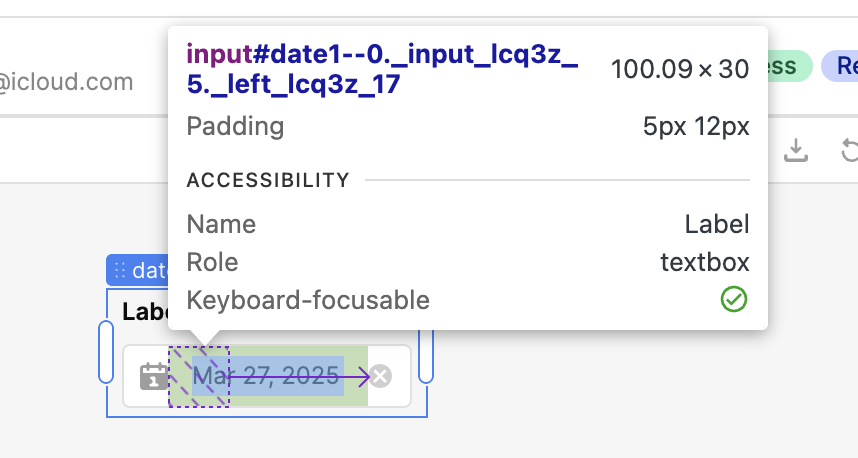The width and height of the screenshot is (858, 458).
Task: Click the download icon in the toolbar
Action: (796, 150)
